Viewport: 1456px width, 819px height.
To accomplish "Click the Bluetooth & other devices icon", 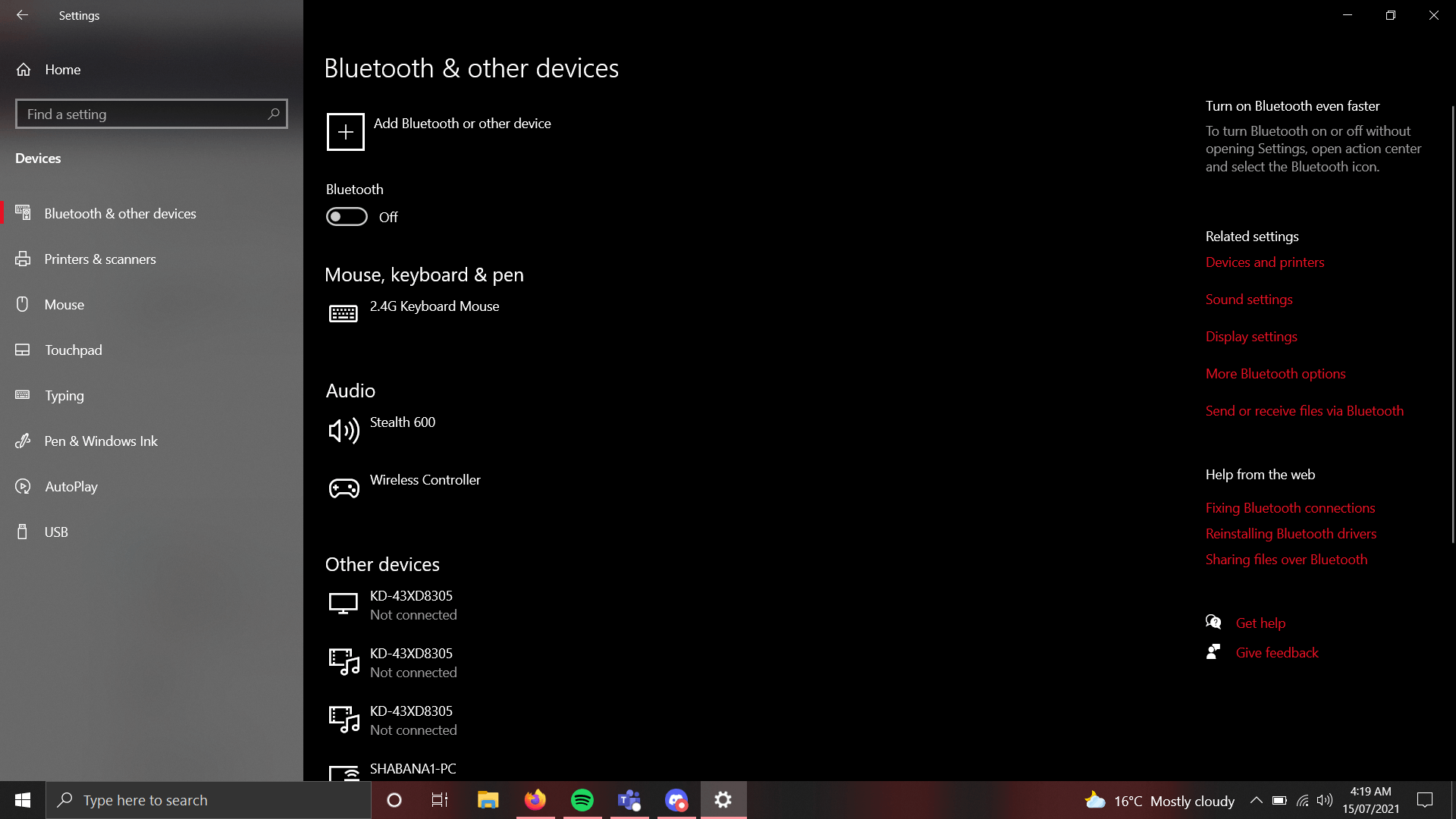I will click(x=23, y=213).
